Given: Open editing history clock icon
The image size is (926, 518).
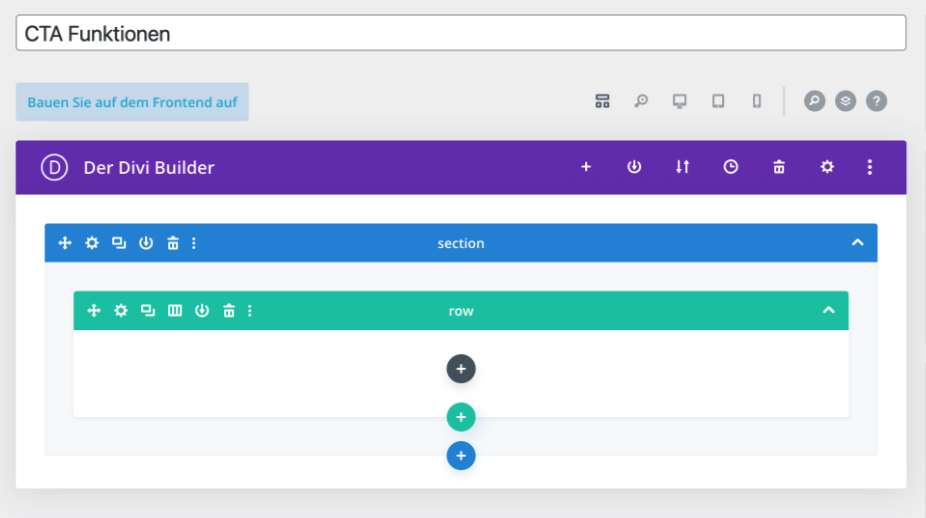Looking at the screenshot, I should point(731,167).
